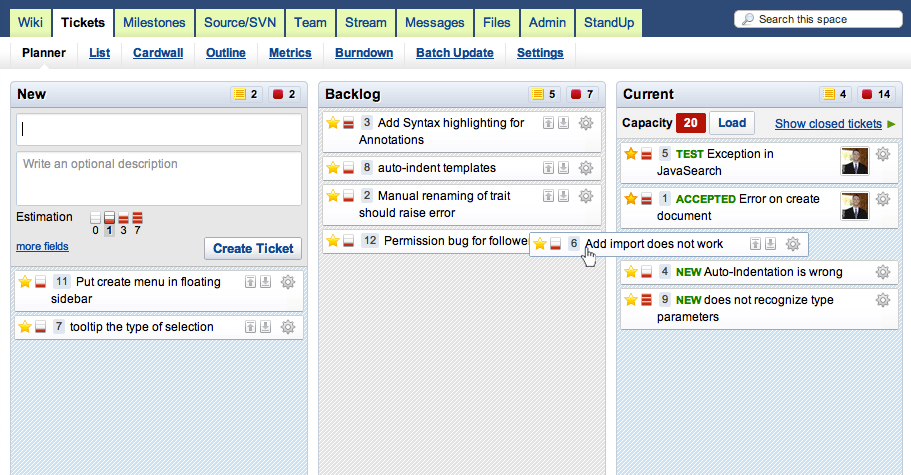The width and height of the screenshot is (911, 475).
Task: Open the Cardwall view
Action: click(158, 53)
